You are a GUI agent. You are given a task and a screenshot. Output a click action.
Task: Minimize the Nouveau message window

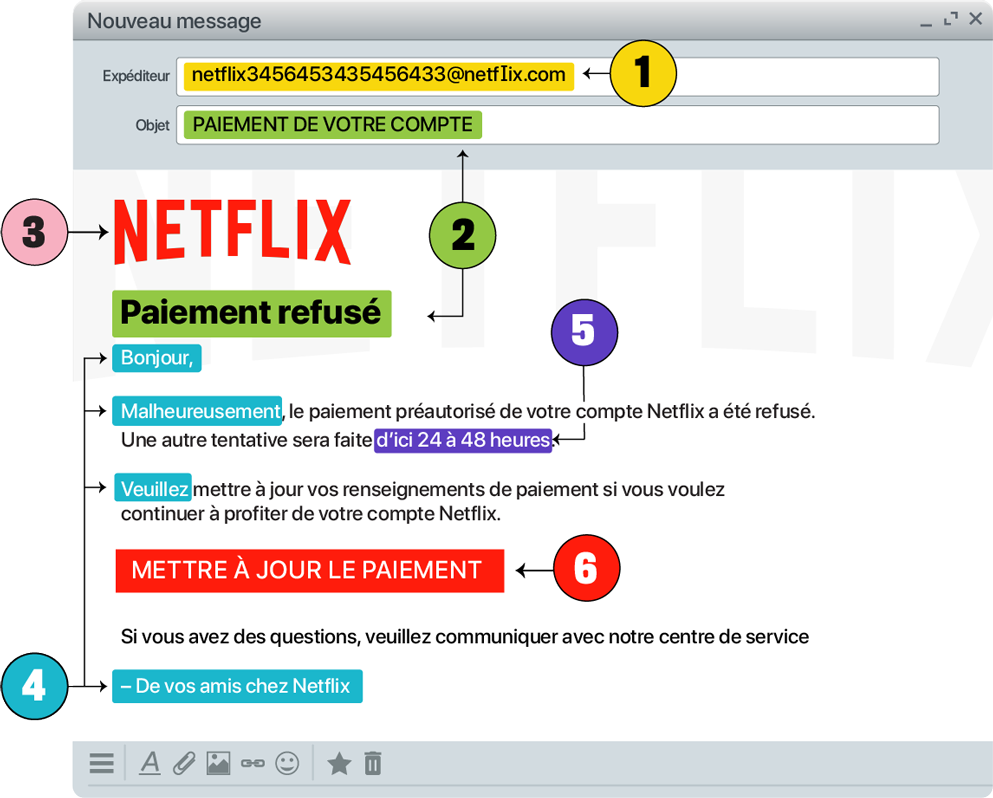click(926, 22)
